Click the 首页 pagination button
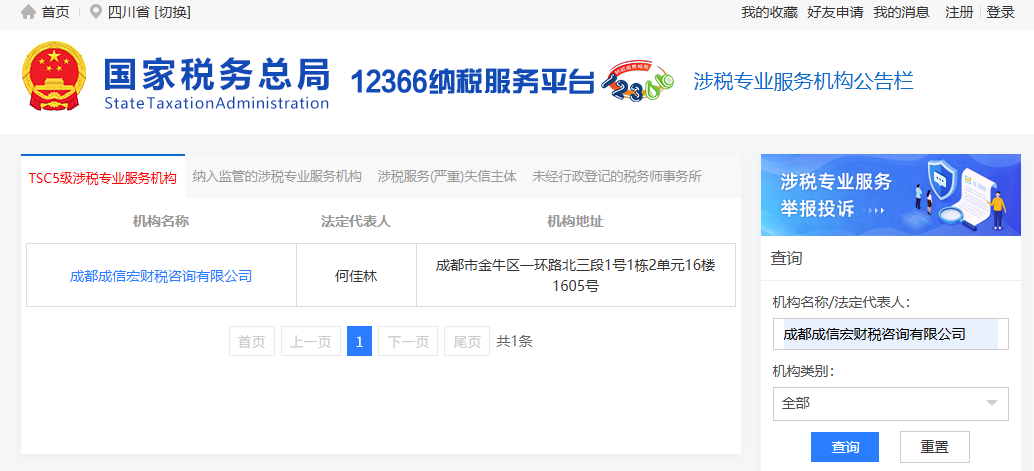Screen dimensions: 1034x471 [x=252, y=341]
